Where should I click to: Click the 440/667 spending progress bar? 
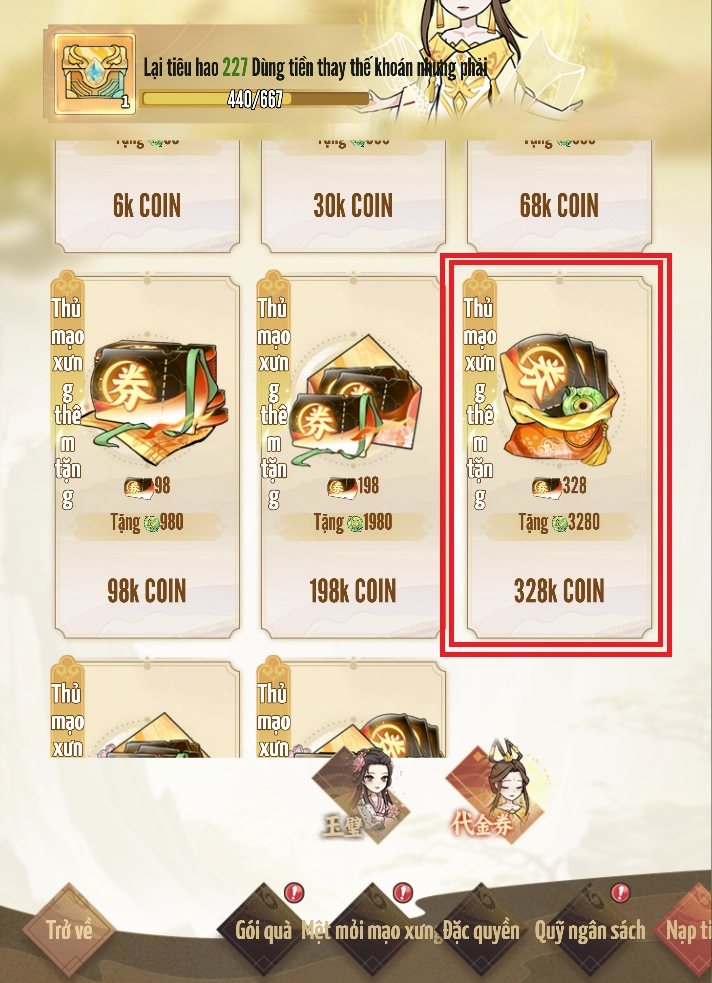[255, 99]
